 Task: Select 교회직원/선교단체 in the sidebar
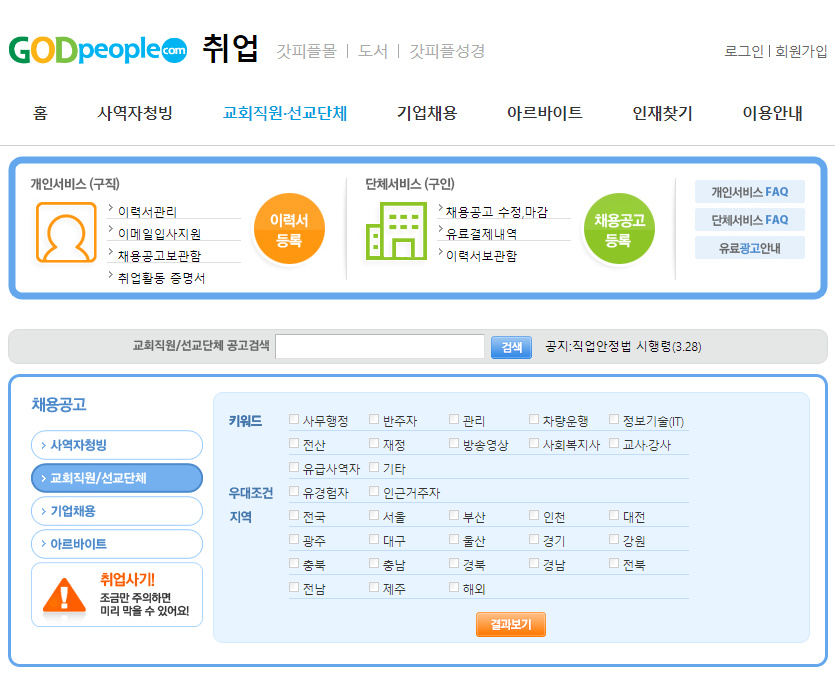point(117,478)
